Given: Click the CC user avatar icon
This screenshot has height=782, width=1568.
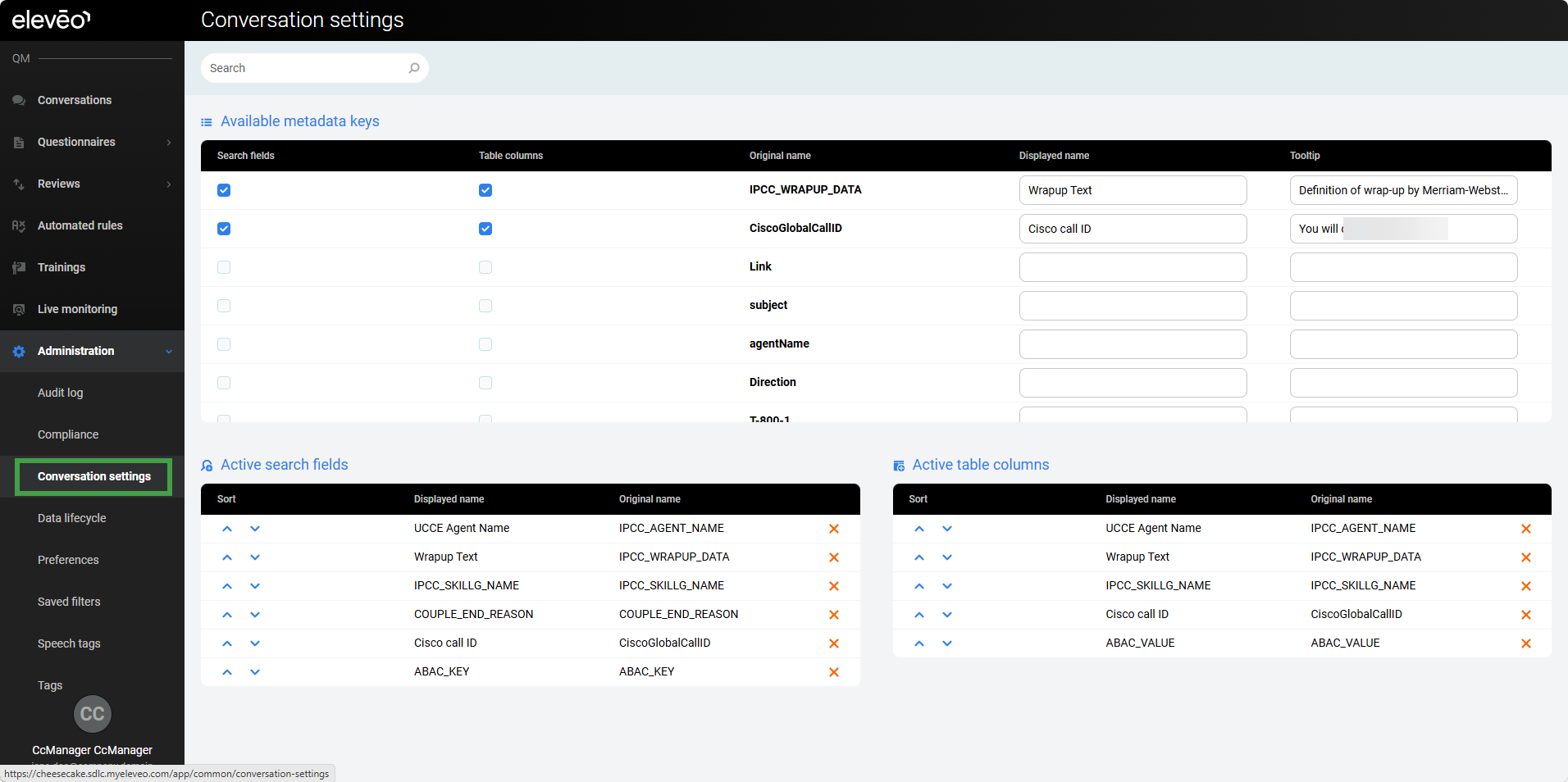Looking at the screenshot, I should click(x=93, y=714).
